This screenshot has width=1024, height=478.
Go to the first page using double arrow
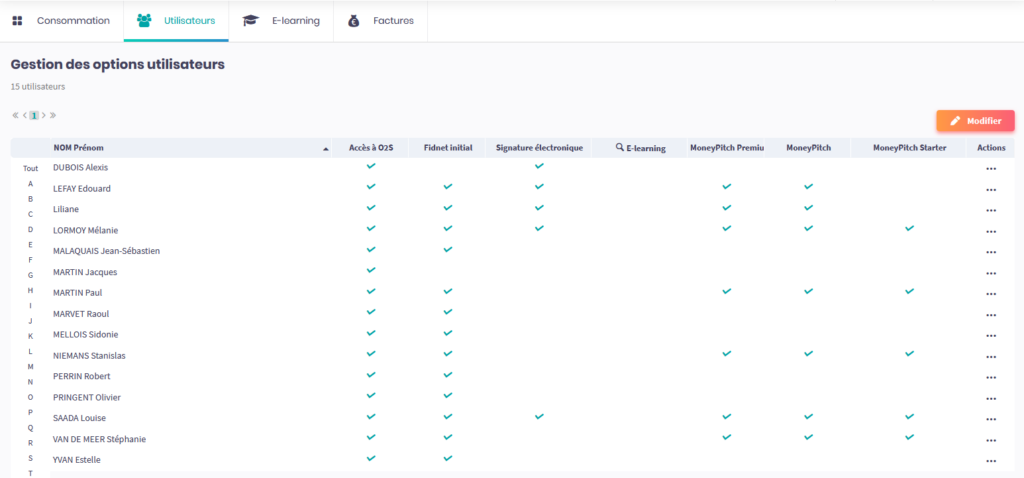coord(15,116)
